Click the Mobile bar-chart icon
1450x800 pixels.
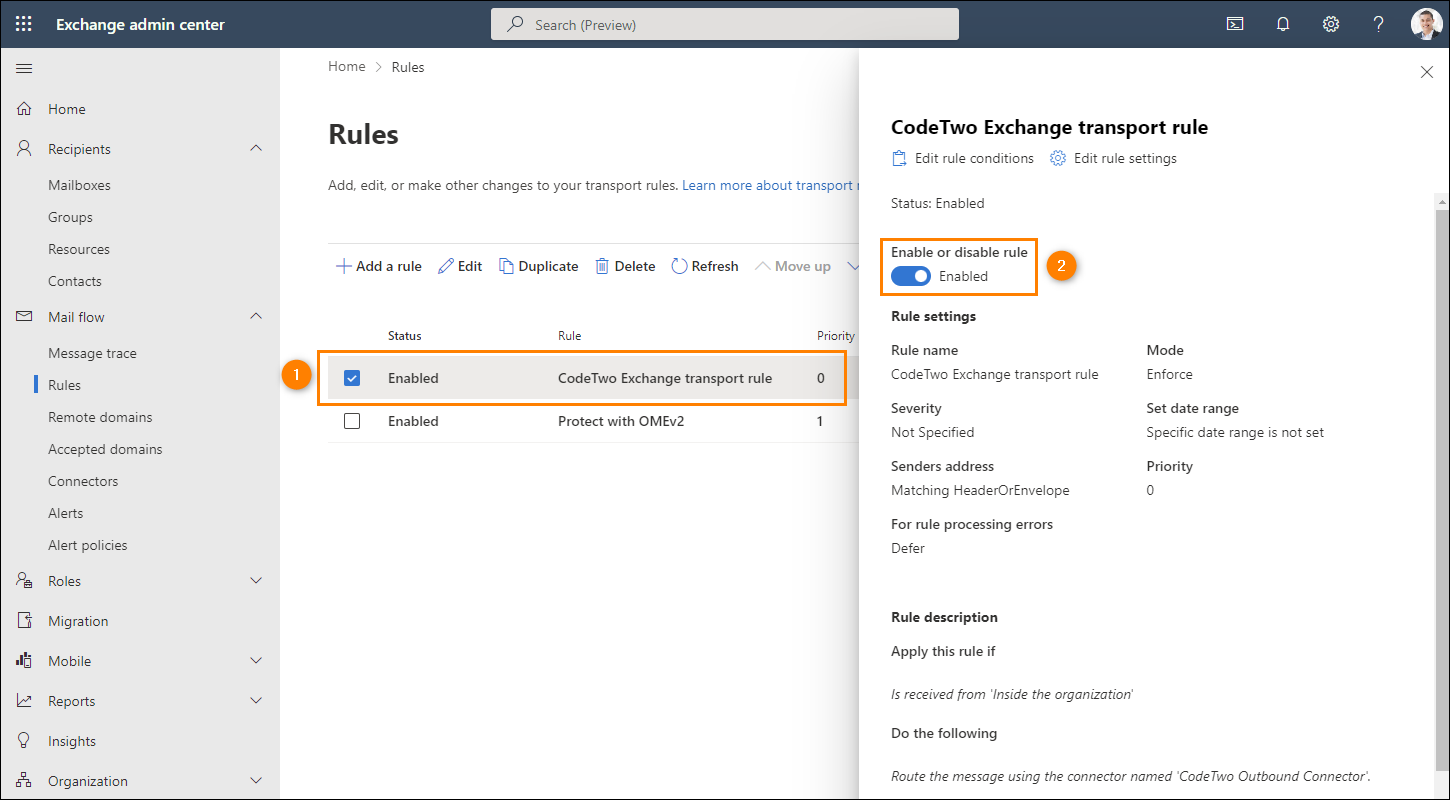tap(25, 661)
